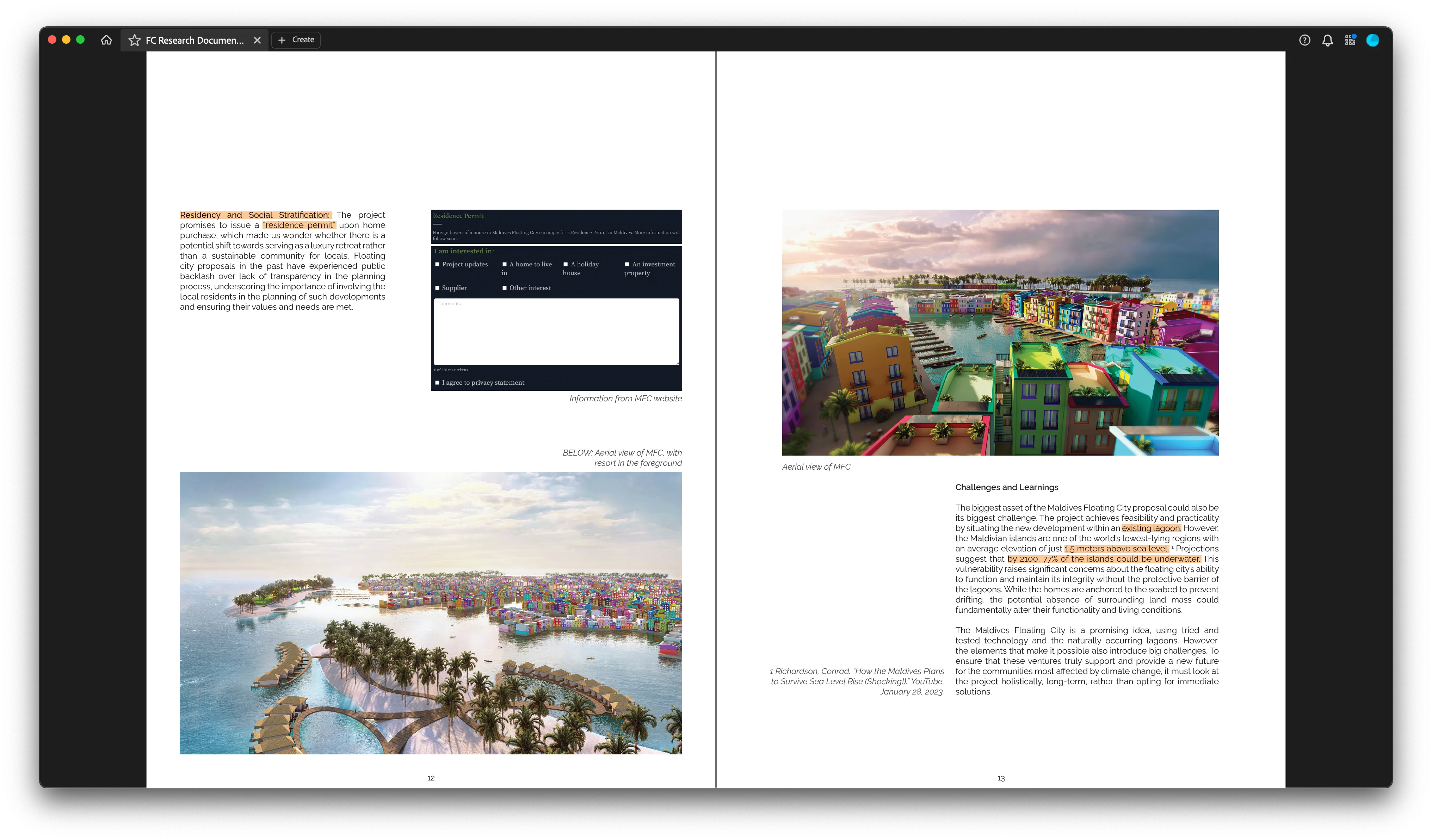
Task: Click the 'I am interested in:' label
Action: tap(464, 251)
